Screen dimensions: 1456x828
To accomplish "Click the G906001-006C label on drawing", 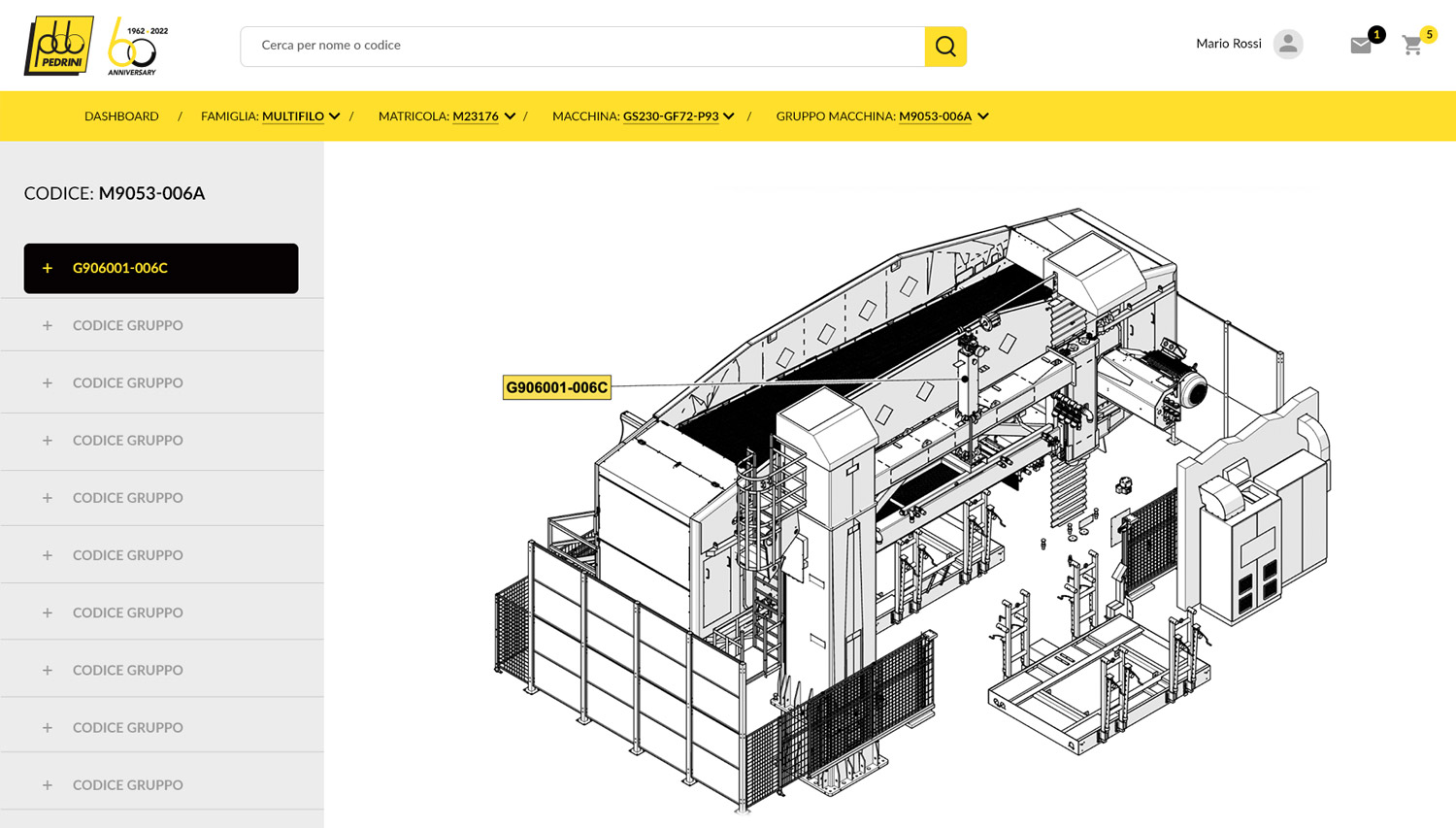I will [x=556, y=387].
